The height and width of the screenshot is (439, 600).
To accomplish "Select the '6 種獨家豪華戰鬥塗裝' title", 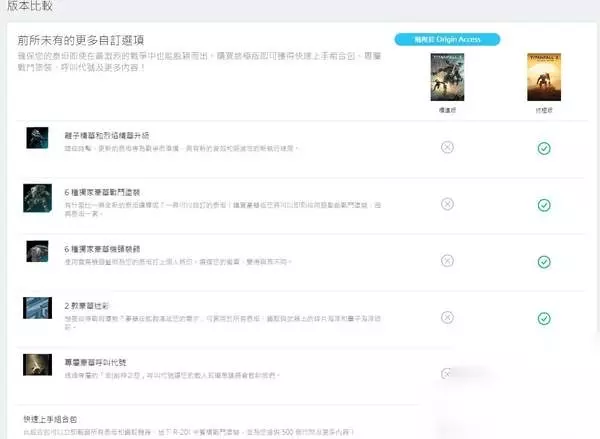I will click(102, 192).
